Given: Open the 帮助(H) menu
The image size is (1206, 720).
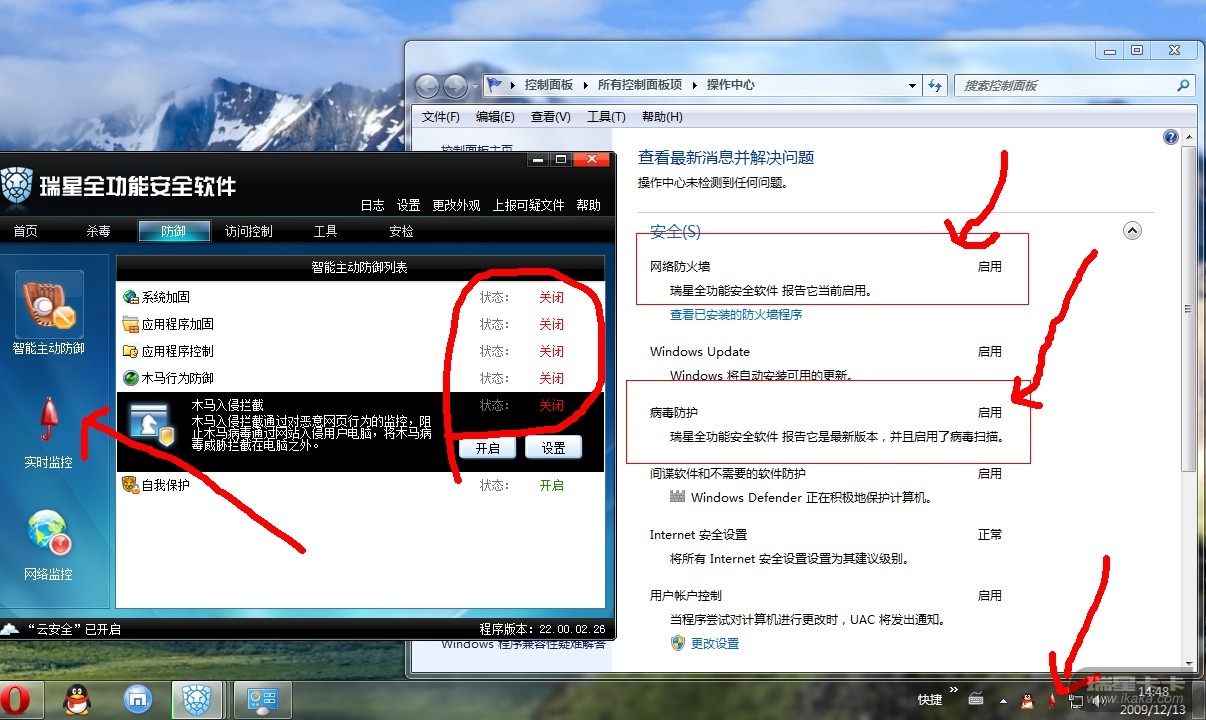Looking at the screenshot, I should [x=662, y=117].
